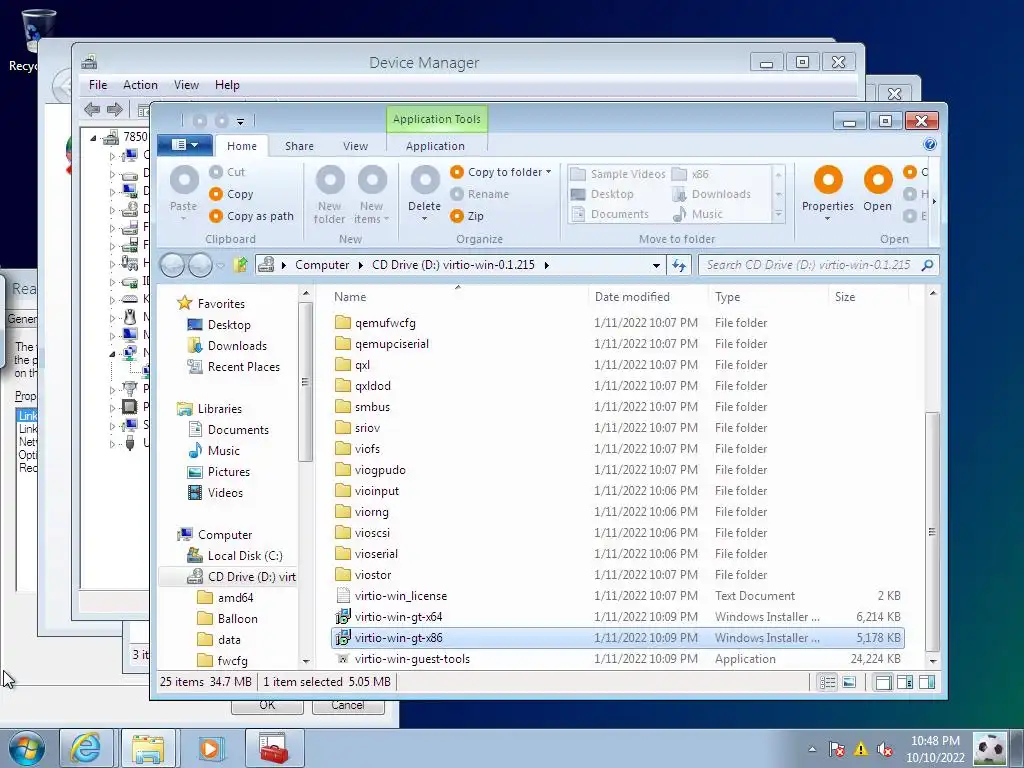
Task: Click the Rename command
Action: point(479,194)
